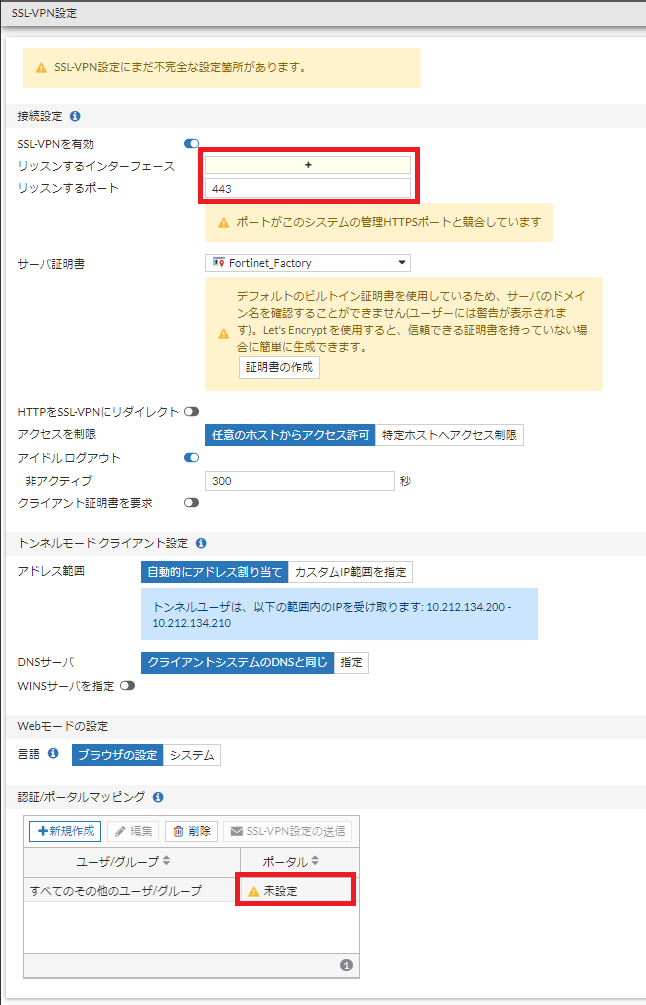Click the リッスンするポート 443 field
The image size is (646, 1005).
point(308,188)
